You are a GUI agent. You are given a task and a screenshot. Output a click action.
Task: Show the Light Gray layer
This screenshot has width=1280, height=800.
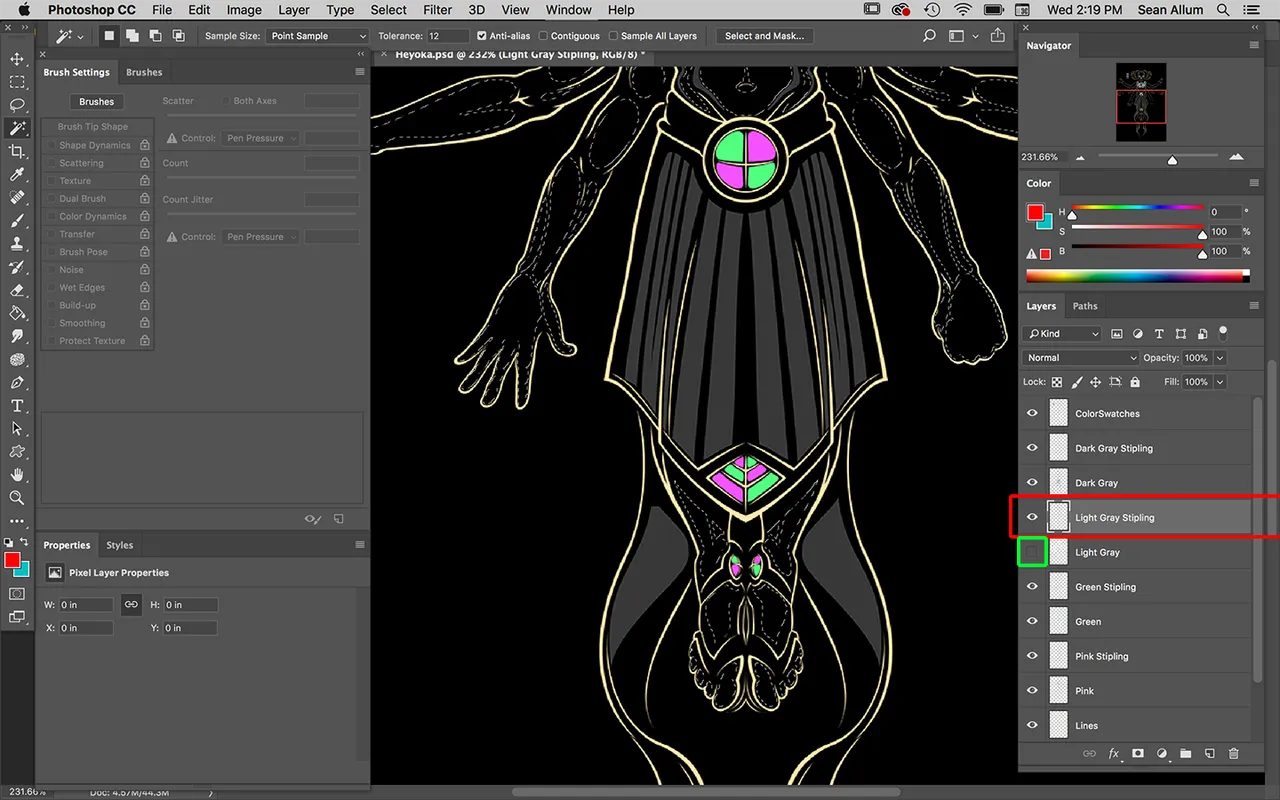point(1032,552)
